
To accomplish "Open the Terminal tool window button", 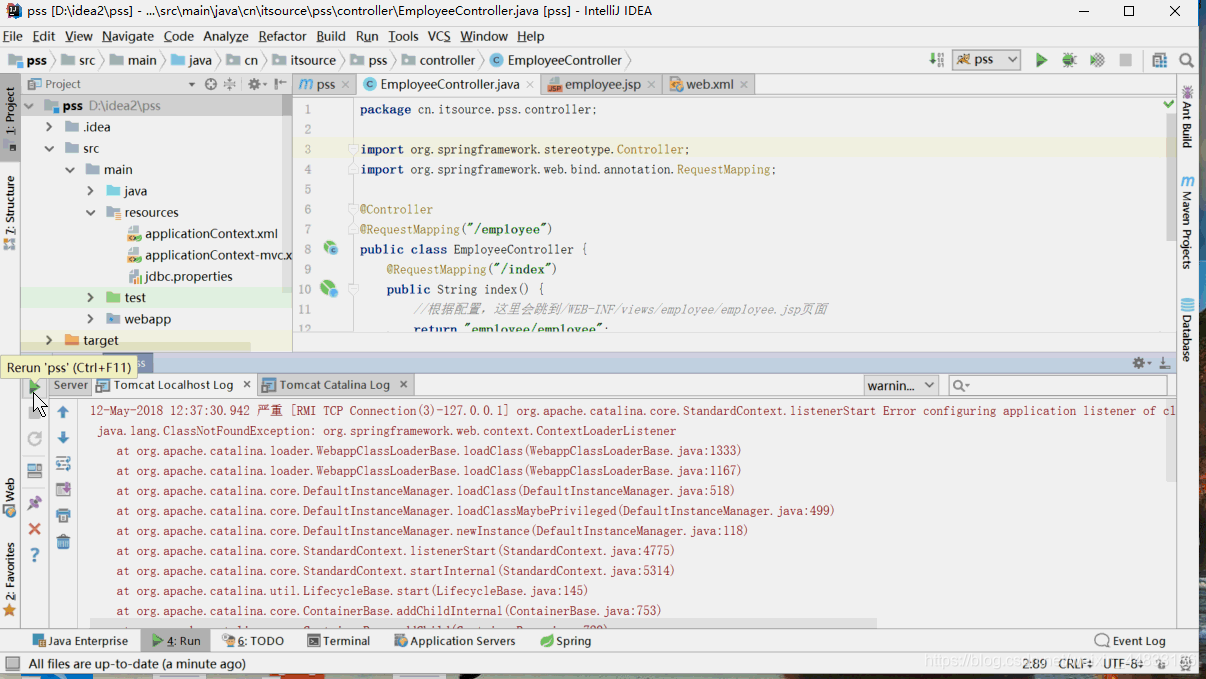I will [x=337, y=641].
